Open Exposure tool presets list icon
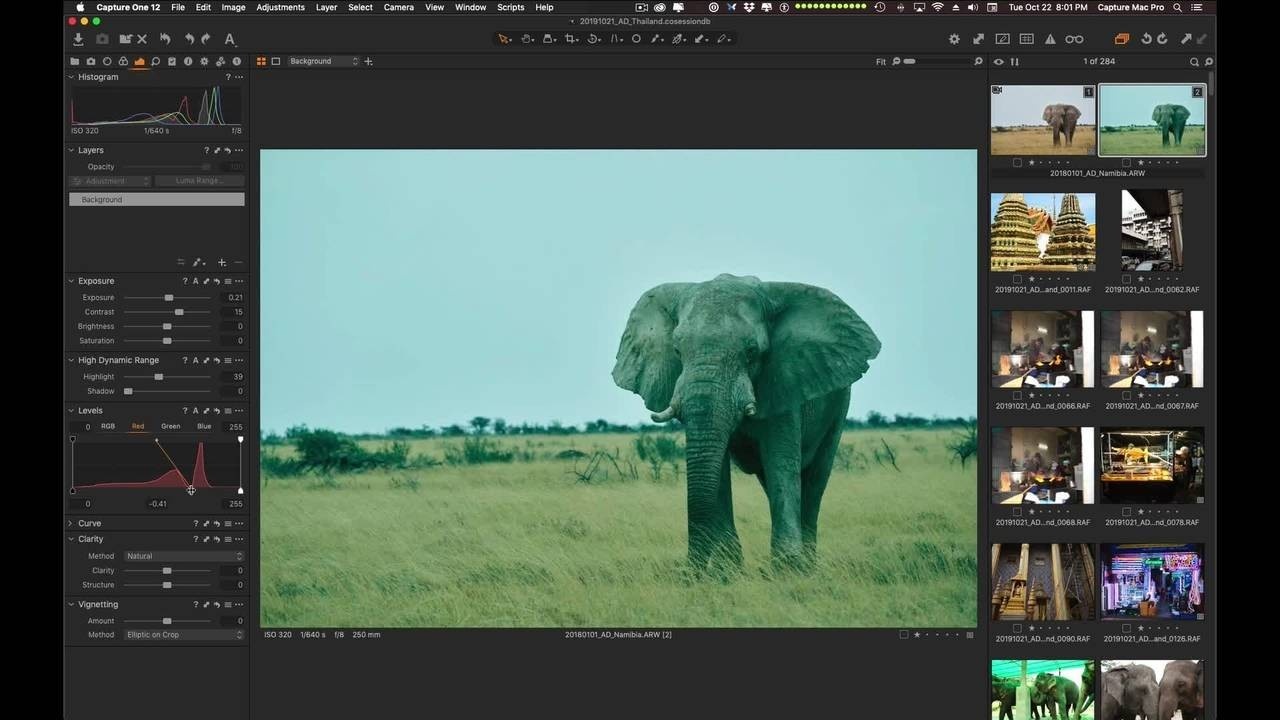This screenshot has height=720, width=1280. pos(228,281)
